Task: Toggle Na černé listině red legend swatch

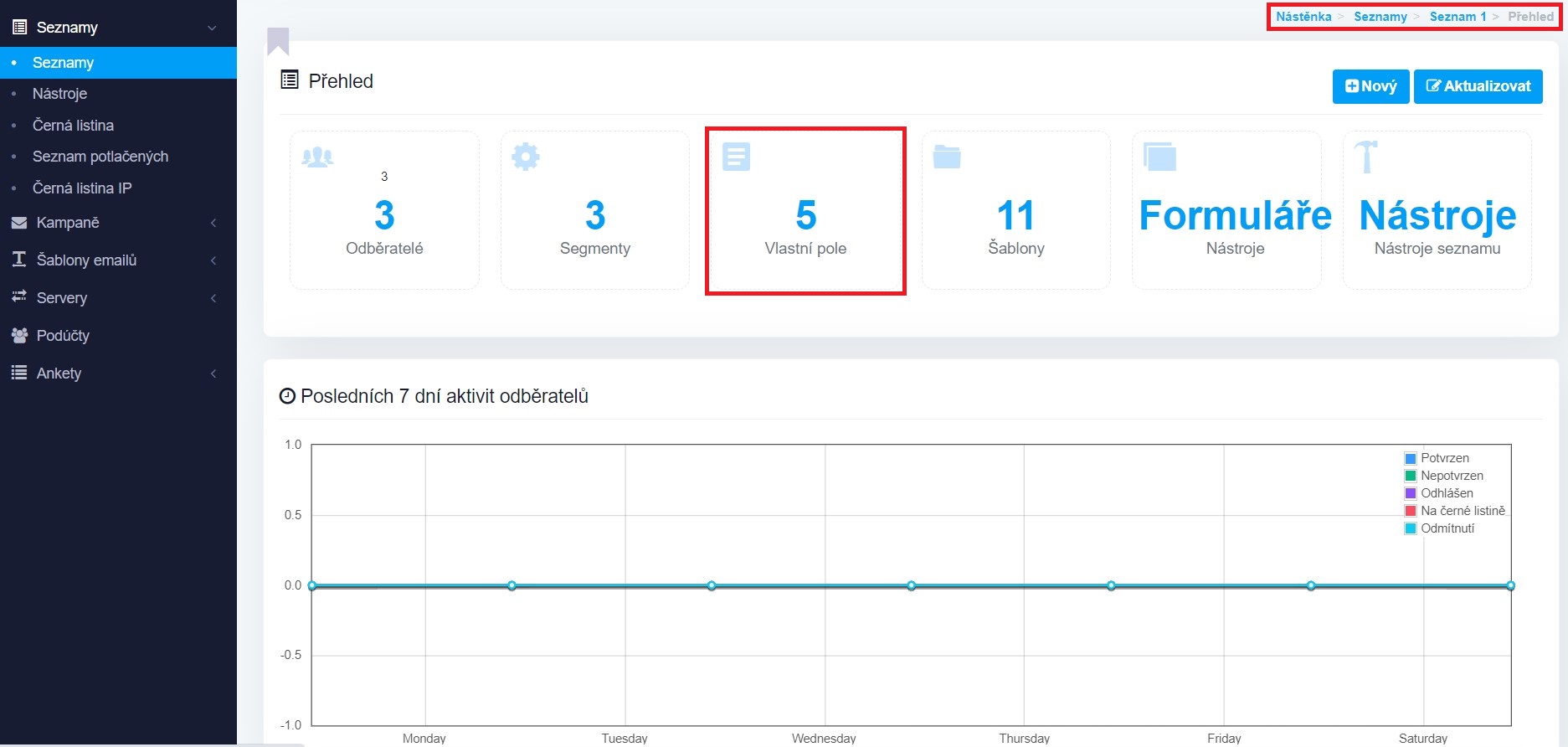Action: coord(1410,511)
